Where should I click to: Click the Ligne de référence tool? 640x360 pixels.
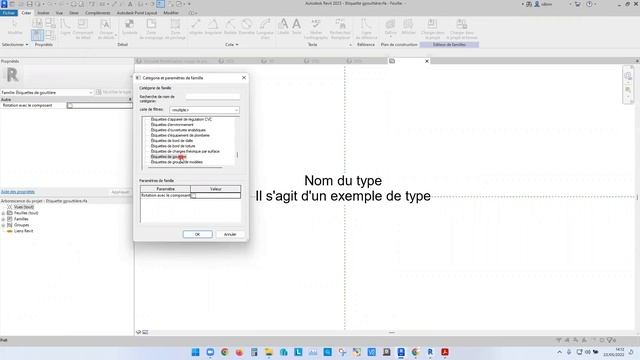tap(366, 29)
